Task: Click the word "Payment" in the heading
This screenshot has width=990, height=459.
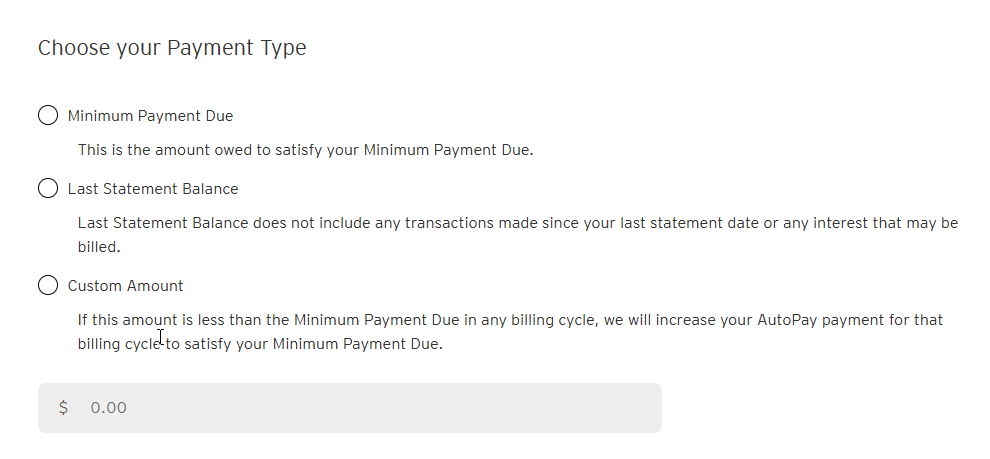Action: (x=206, y=48)
